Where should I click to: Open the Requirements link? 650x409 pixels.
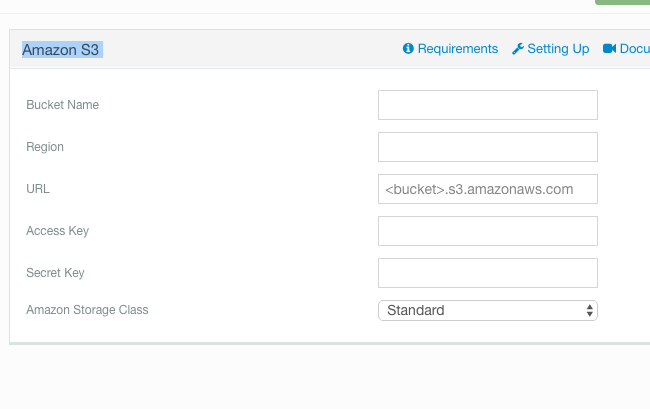pyautogui.click(x=458, y=49)
